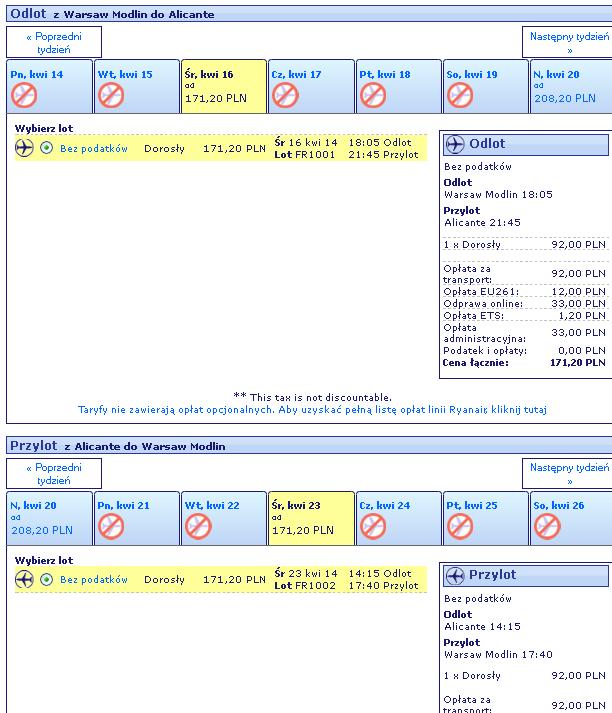The image size is (612, 713).
Task: Go to previous week for outbound flights
Action: pos(54,42)
